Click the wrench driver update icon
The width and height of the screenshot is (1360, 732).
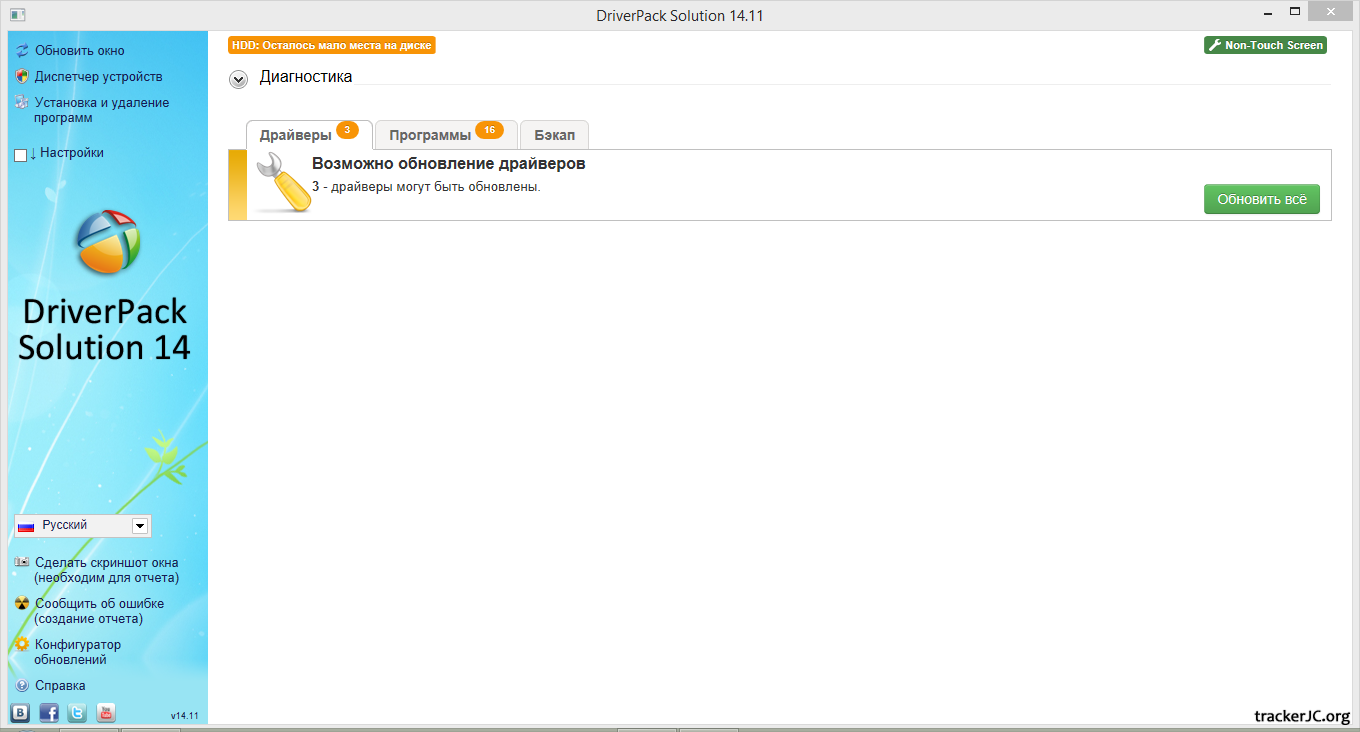[x=280, y=184]
